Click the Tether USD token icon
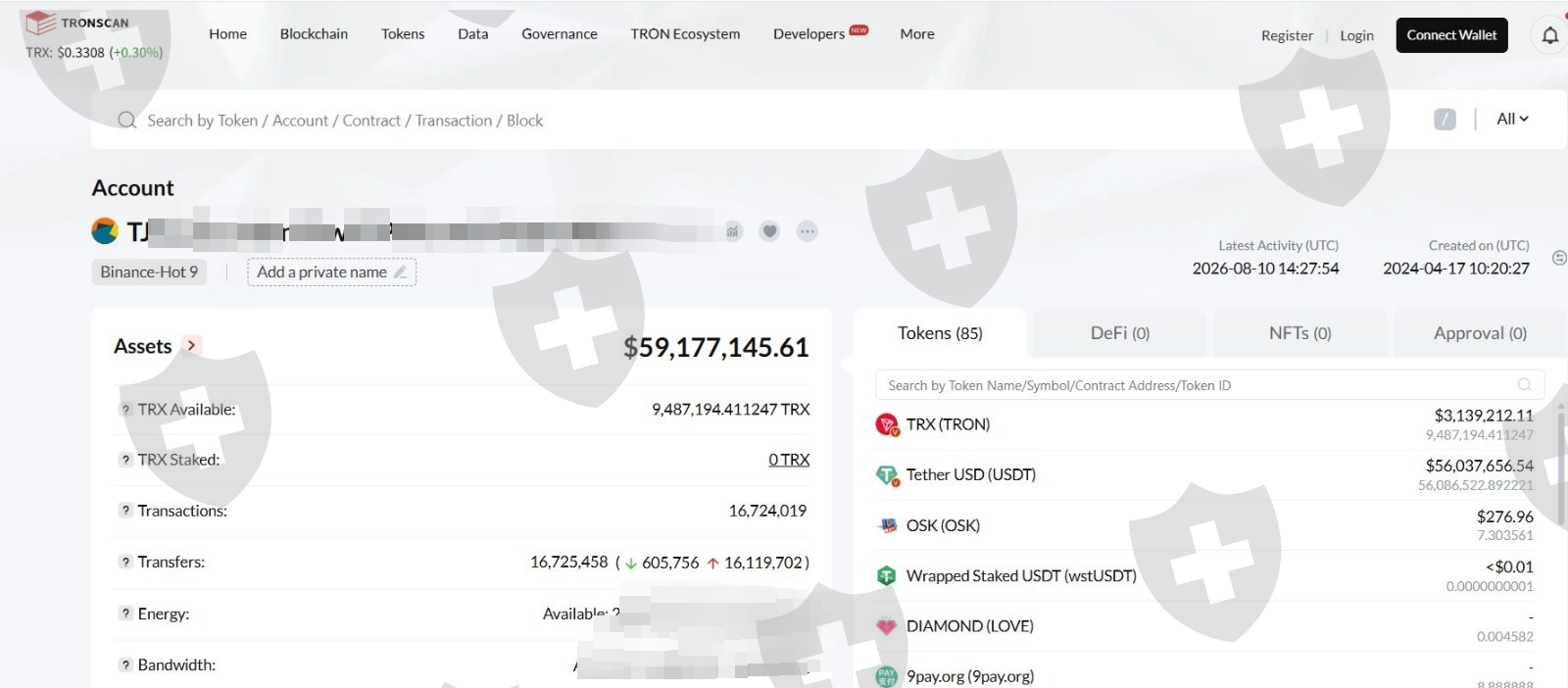1568x688 pixels. coord(887,475)
